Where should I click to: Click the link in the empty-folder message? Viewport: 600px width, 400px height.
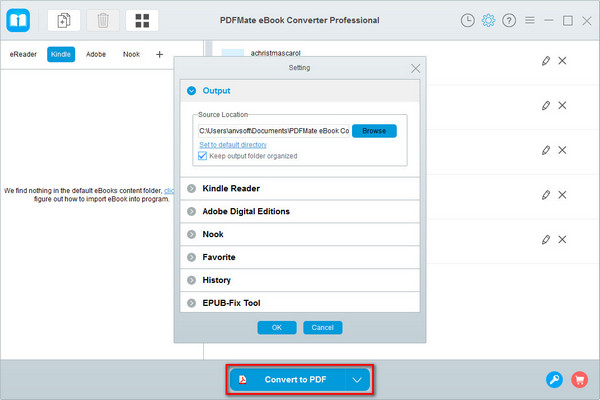(169, 190)
